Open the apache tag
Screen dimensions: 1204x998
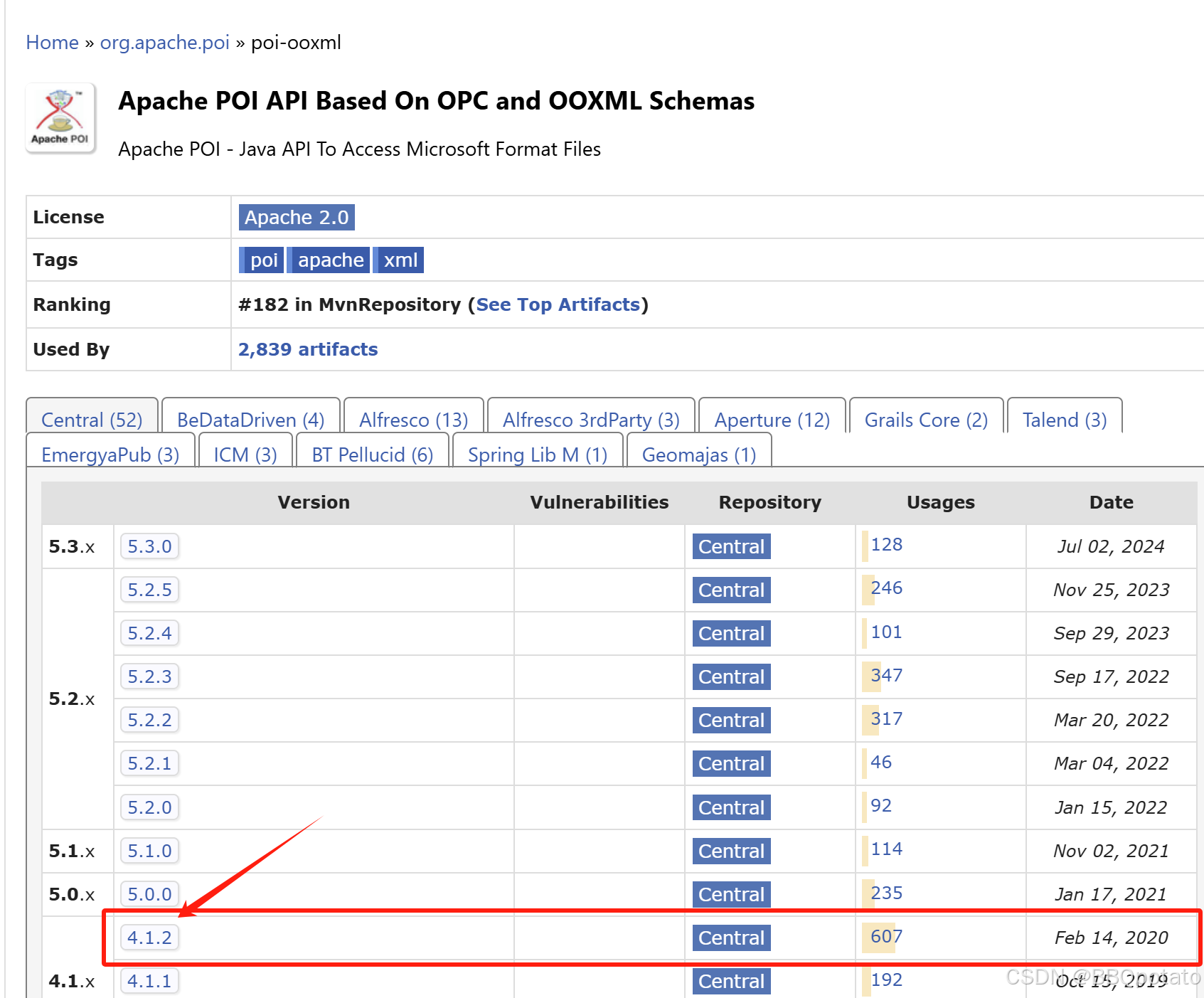tap(329, 260)
